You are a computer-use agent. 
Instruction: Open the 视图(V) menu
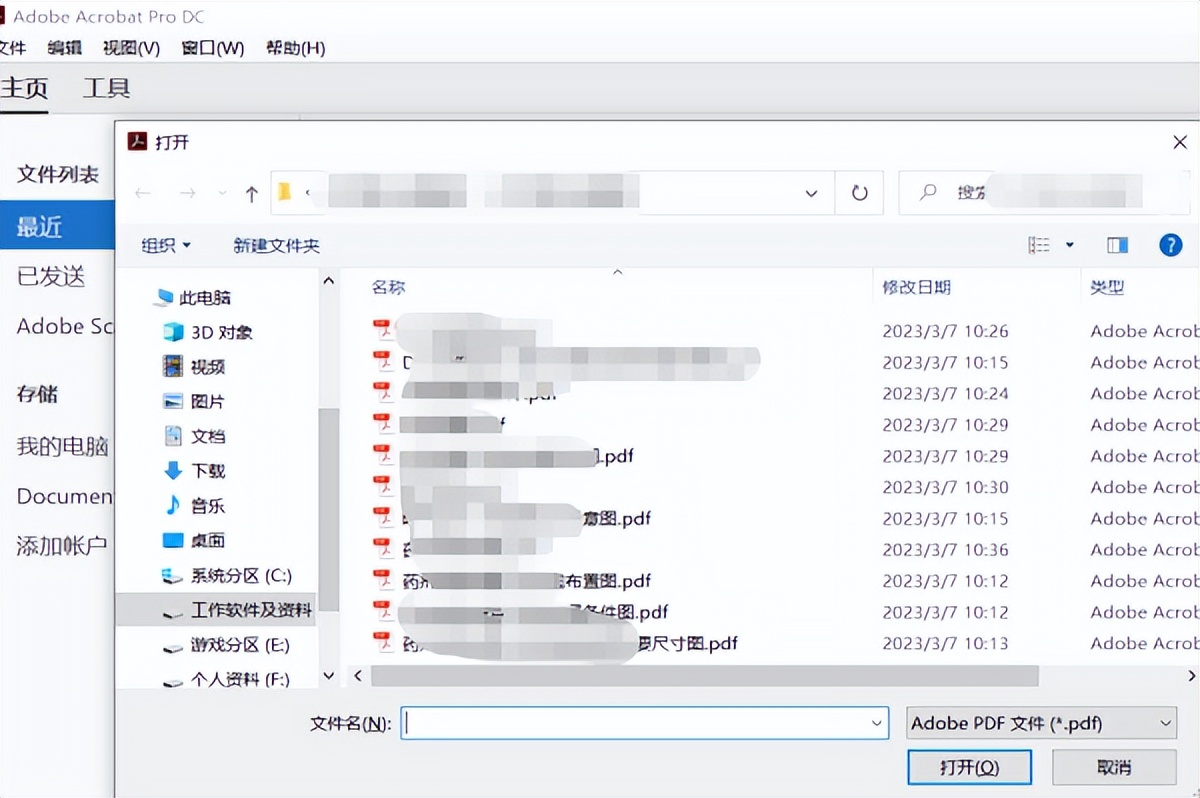click(x=130, y=47)
